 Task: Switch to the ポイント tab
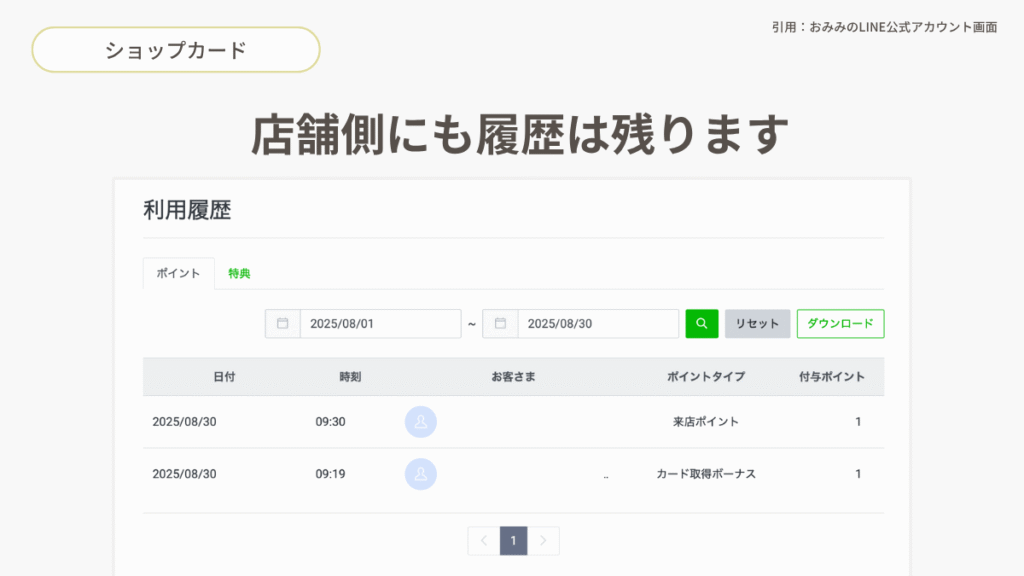178,274
